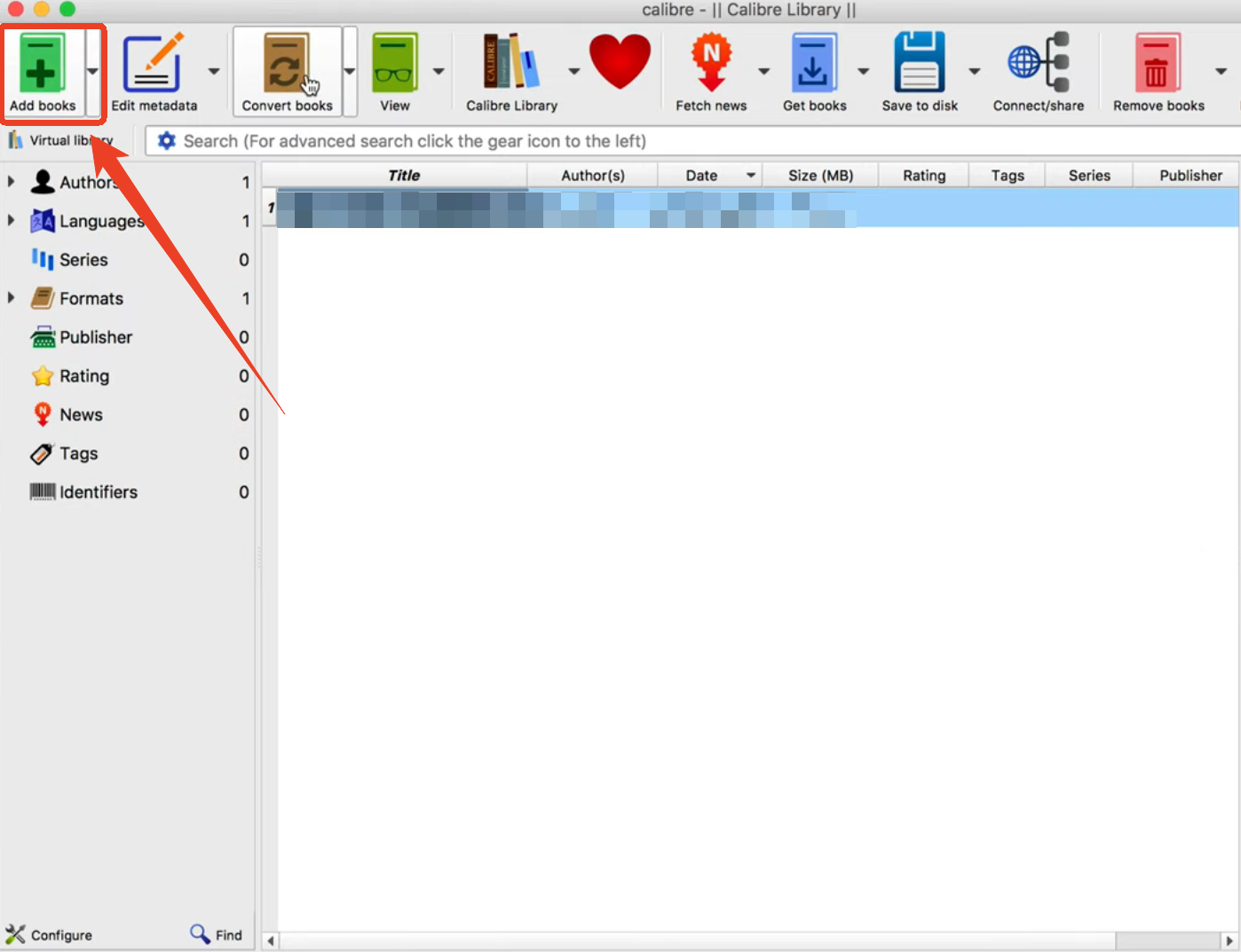Viewport: 1241px width, 952px height.
Task: Open the Add books dropdown arrow
Action: tap(92, 71)
